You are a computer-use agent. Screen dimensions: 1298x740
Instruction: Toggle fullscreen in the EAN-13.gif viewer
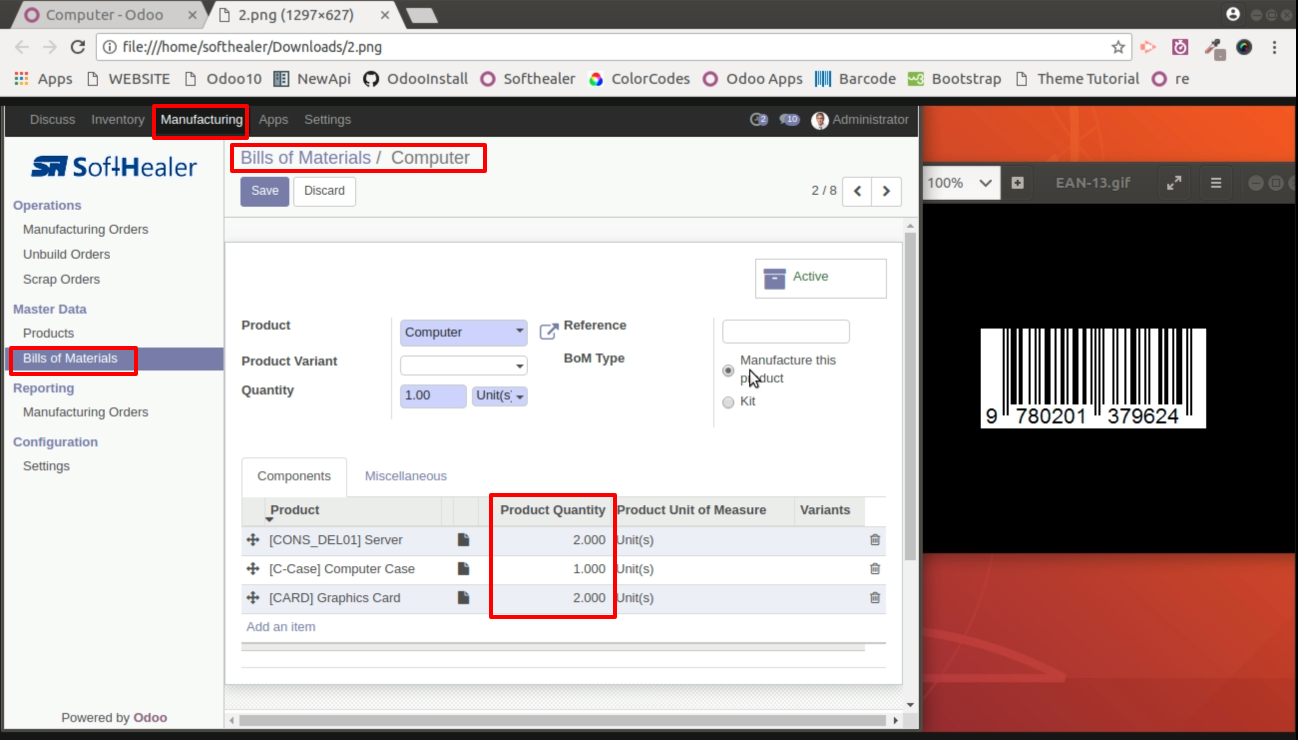(x=1174, y=183)
